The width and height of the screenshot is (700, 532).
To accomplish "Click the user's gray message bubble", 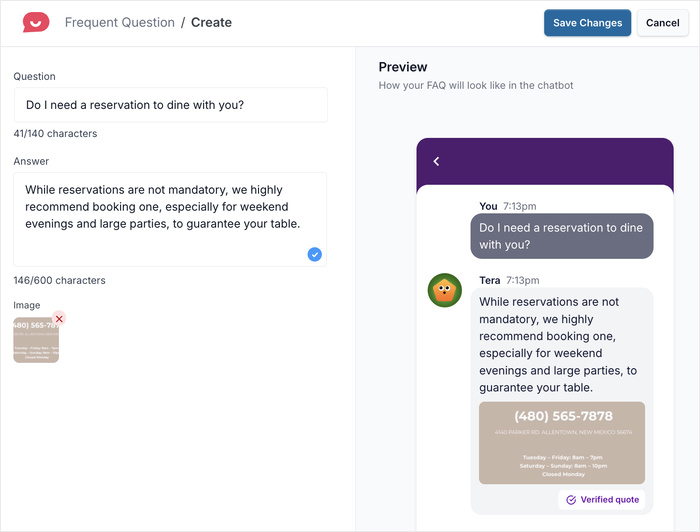I will point(561,236).
